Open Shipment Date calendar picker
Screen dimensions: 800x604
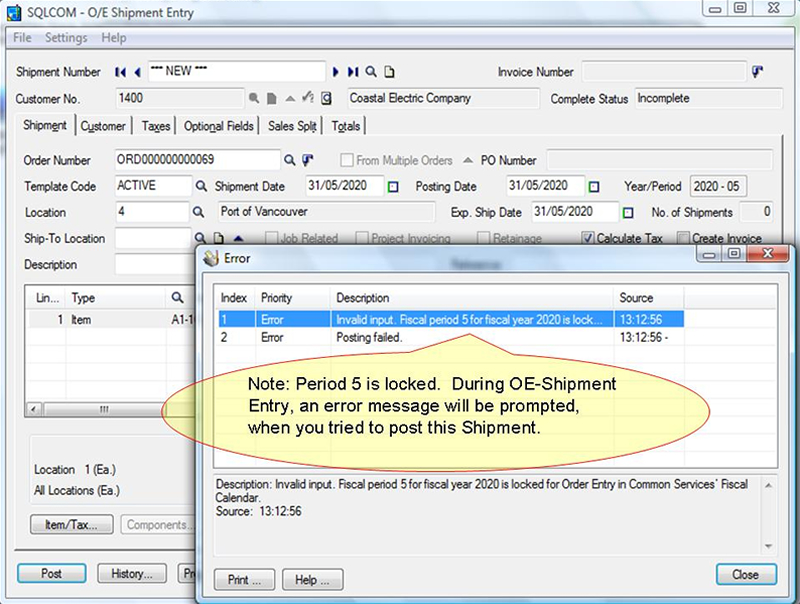[393, 187]
